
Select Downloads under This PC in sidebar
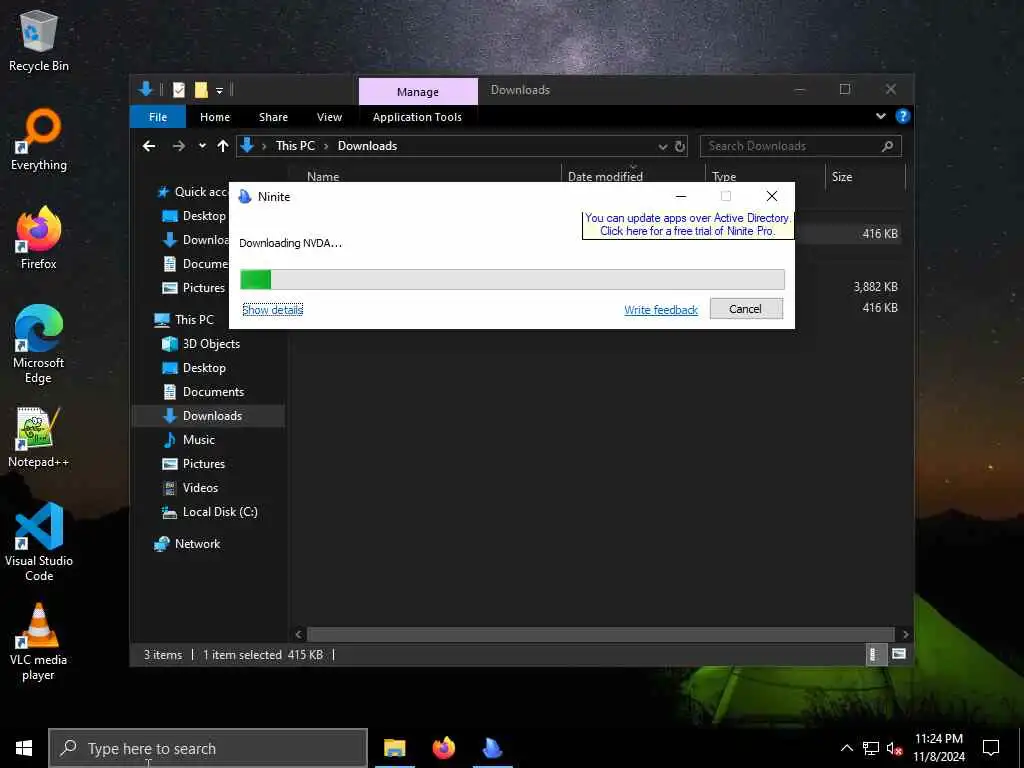coord(208,415)
